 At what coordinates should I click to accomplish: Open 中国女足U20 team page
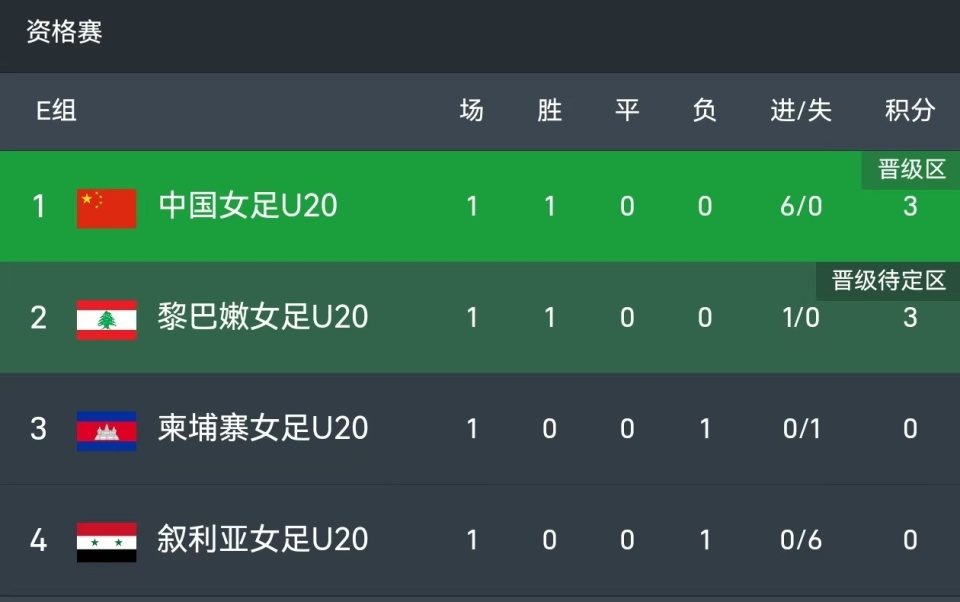(x=248, y=207)
